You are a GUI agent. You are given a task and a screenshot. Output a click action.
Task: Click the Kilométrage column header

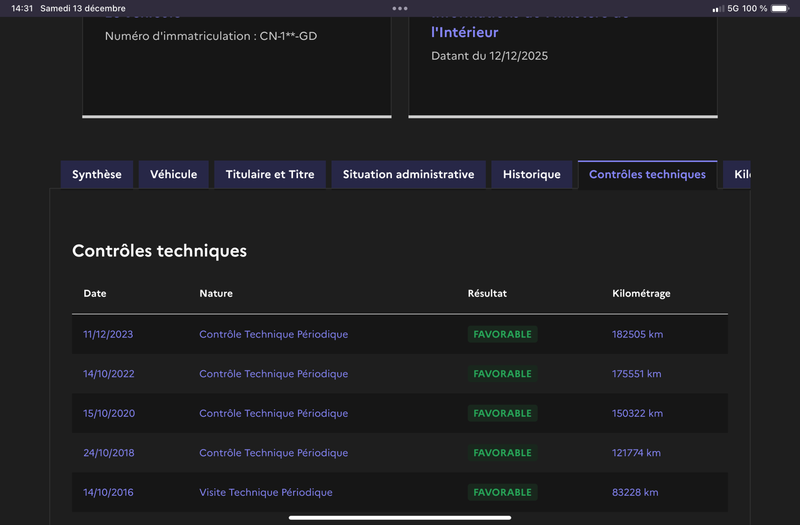[641, 294]
